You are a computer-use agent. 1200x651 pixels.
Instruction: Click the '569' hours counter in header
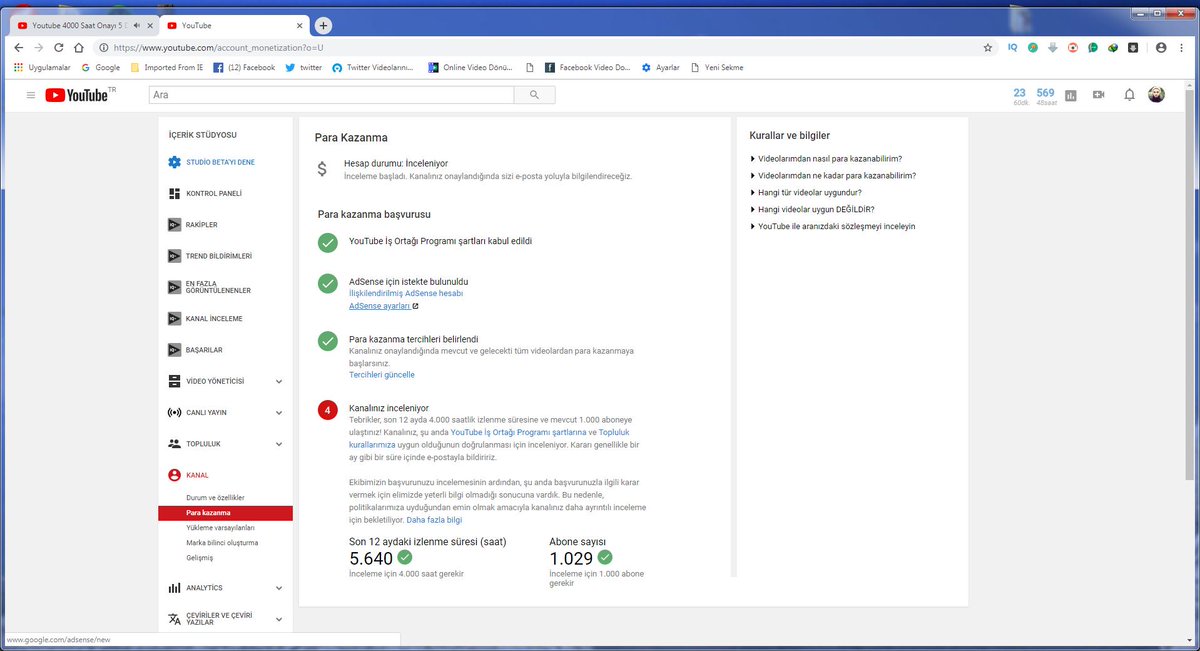point(1046,95)
